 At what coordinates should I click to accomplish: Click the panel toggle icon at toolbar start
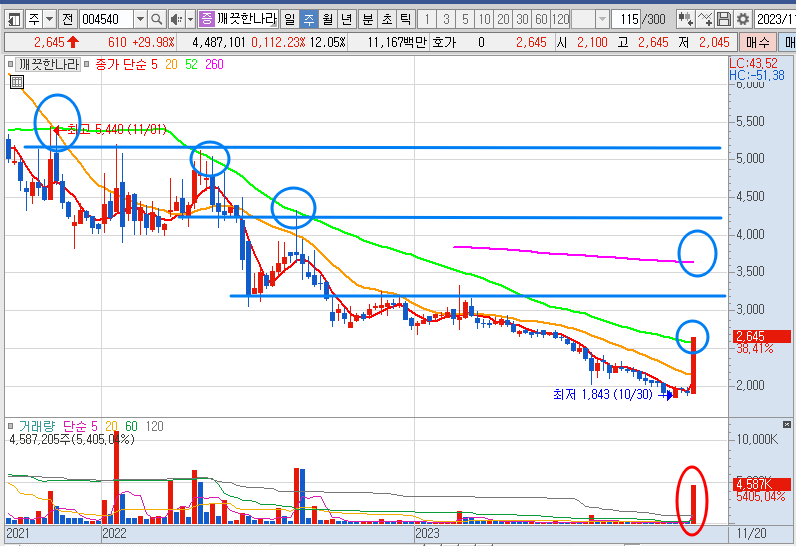[14, 19]
